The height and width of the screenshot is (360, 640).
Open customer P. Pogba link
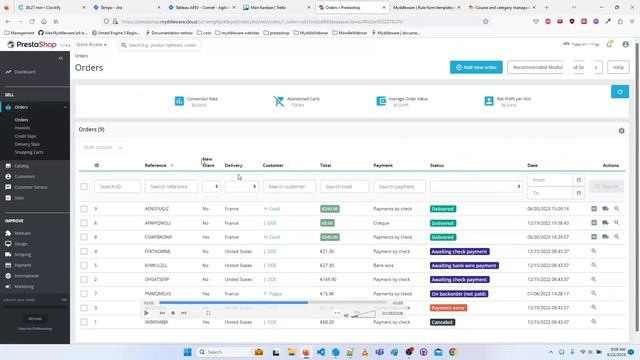pyautogui.click(x=273, y=294)
